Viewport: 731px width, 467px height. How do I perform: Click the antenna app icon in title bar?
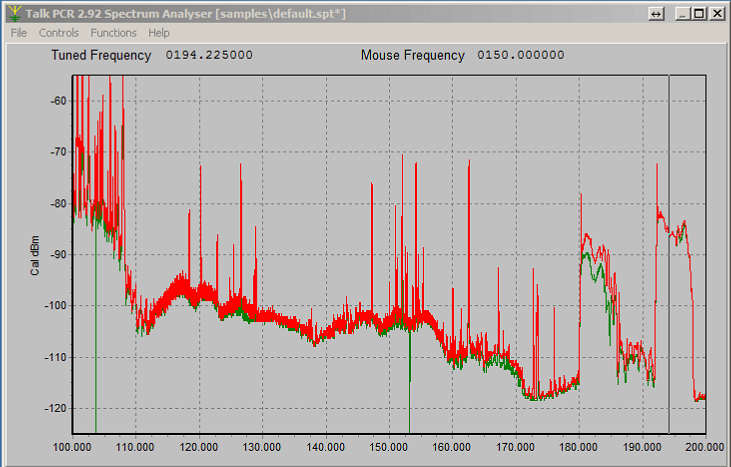[15, 14]
